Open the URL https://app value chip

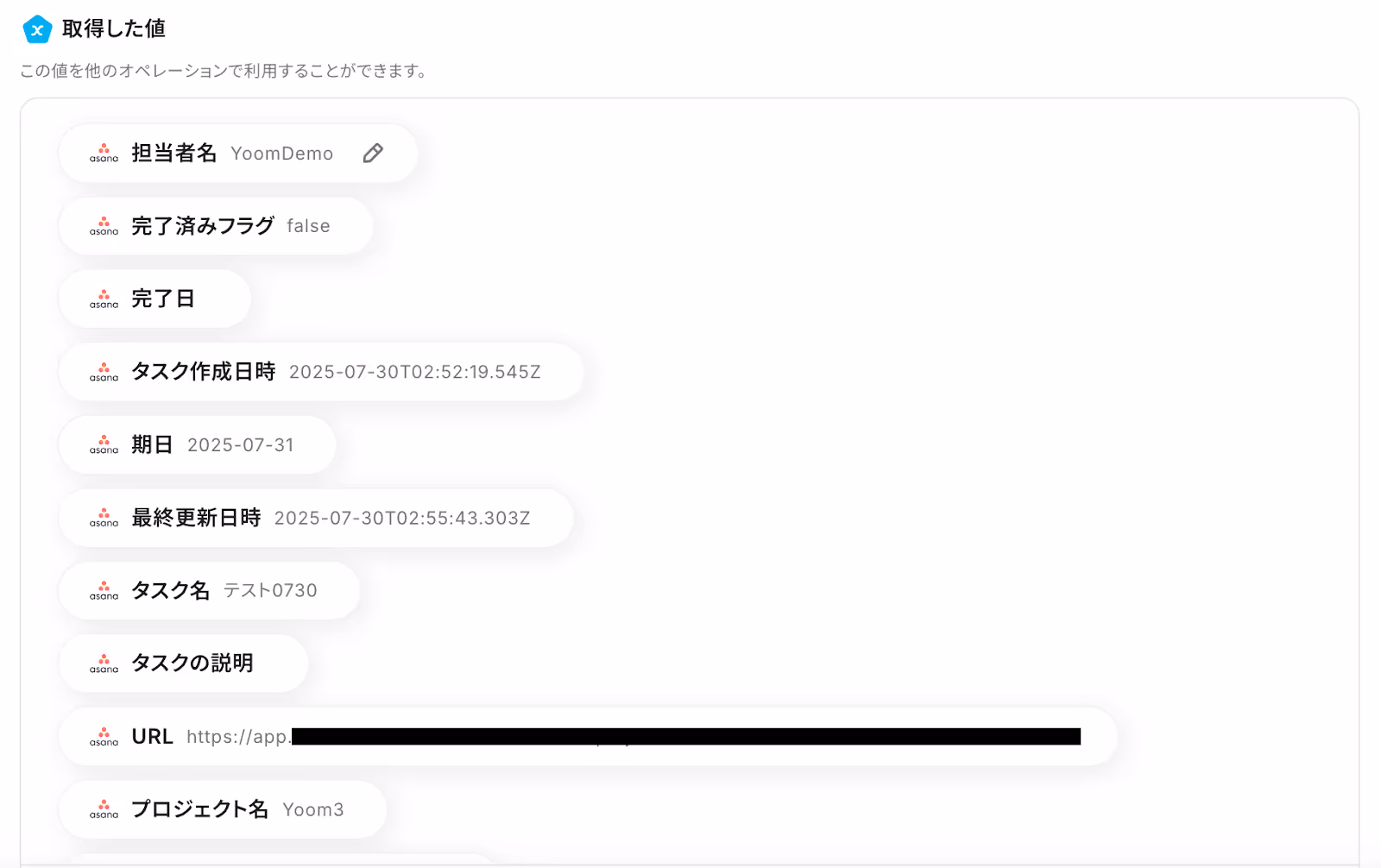tap(588, 737)
